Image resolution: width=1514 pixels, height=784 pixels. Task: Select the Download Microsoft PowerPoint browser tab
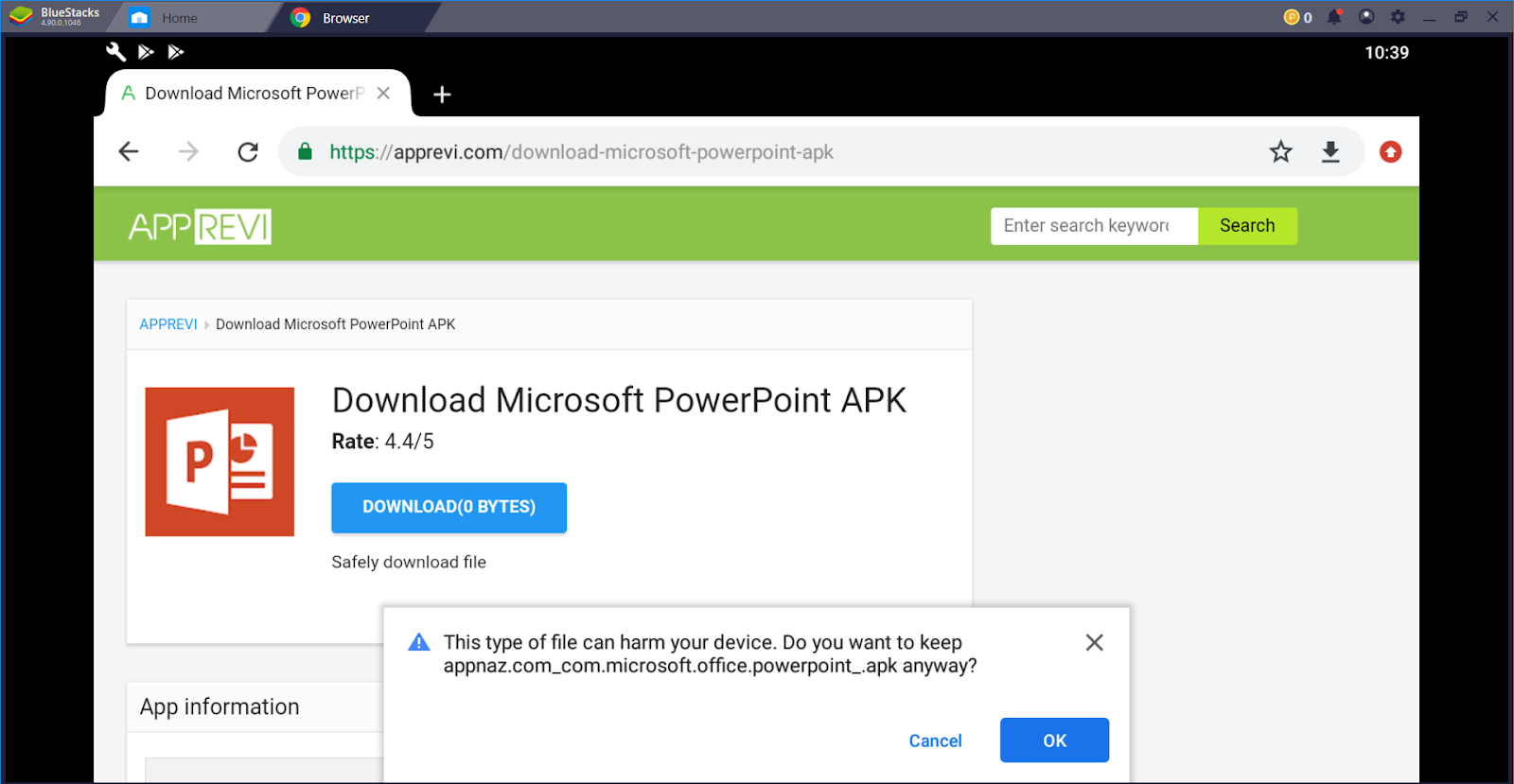[x=255, y=94]
